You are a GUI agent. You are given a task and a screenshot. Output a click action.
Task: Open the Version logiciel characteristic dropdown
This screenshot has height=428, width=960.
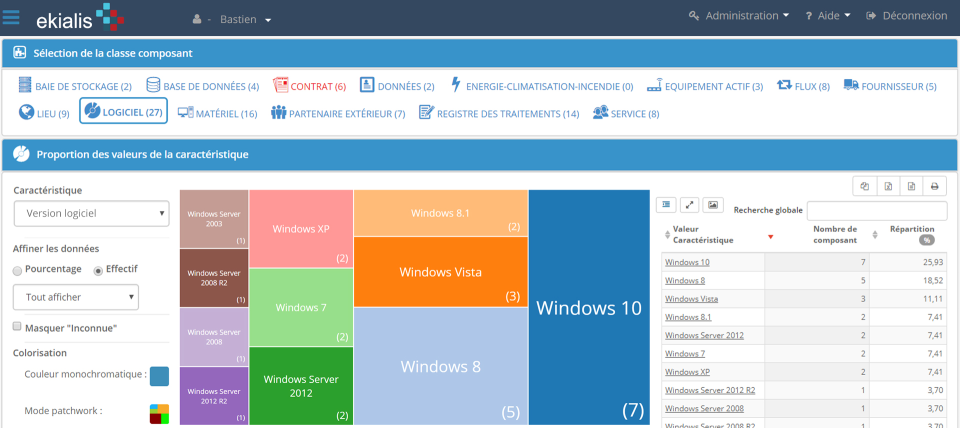91,214
